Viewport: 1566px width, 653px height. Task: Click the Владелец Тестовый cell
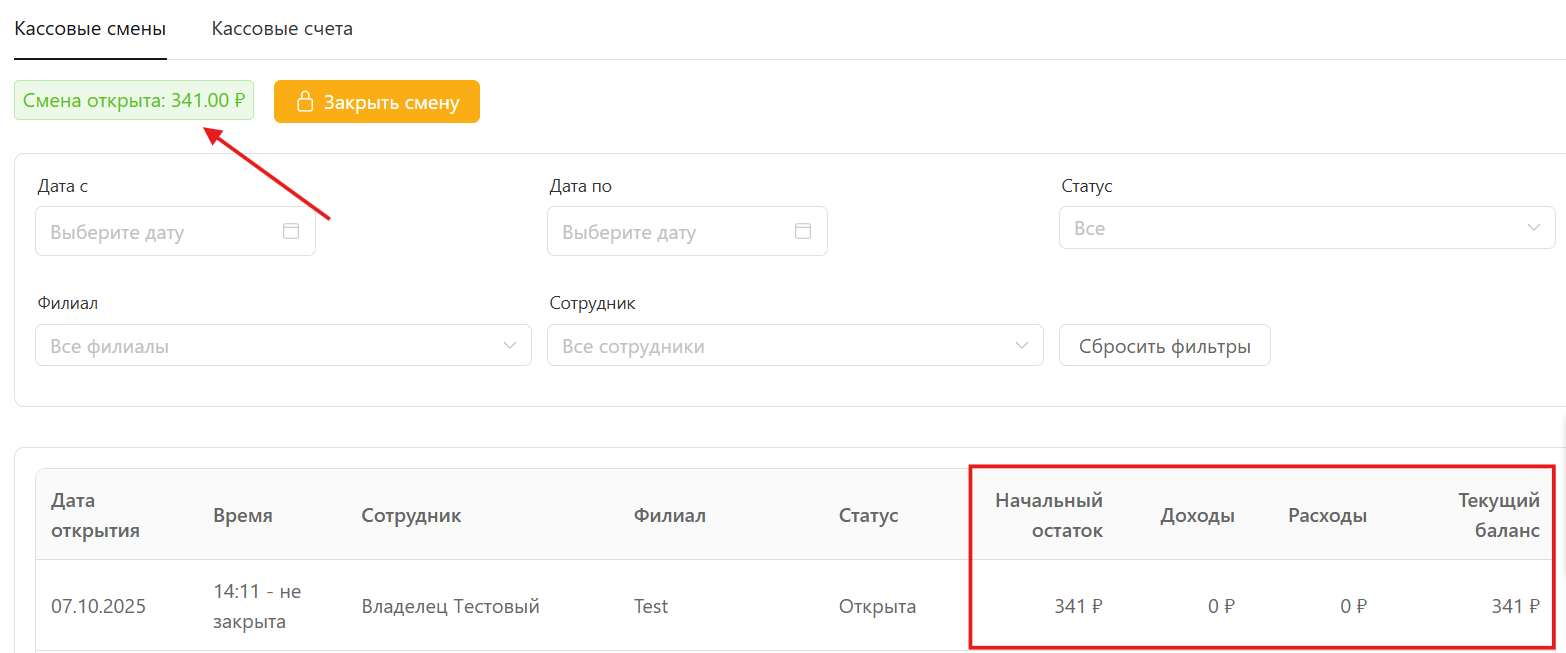(450, 606)
